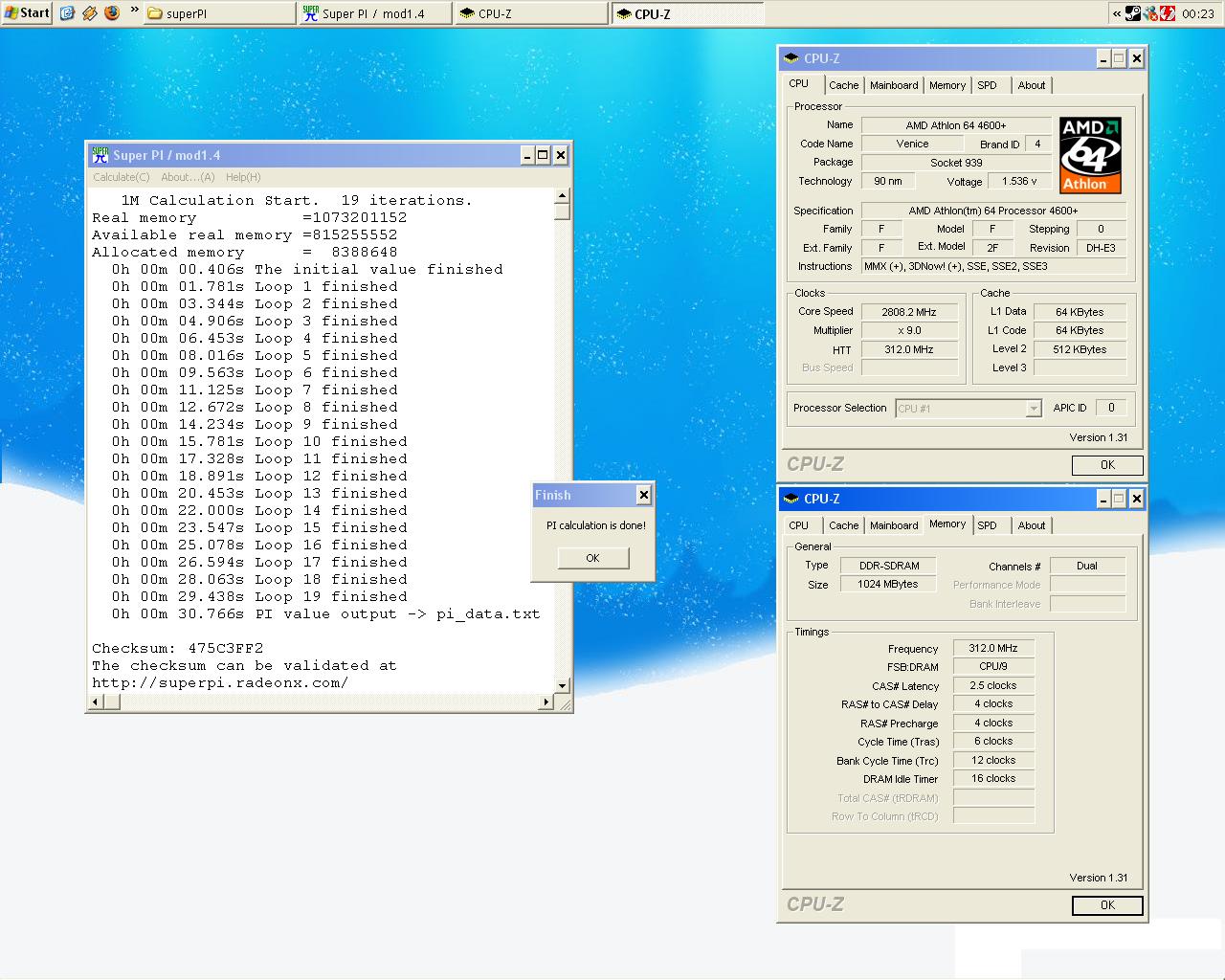Click Super PI horizontal scrollbar right arrow

pyautogui.click(x=546, y=702)
